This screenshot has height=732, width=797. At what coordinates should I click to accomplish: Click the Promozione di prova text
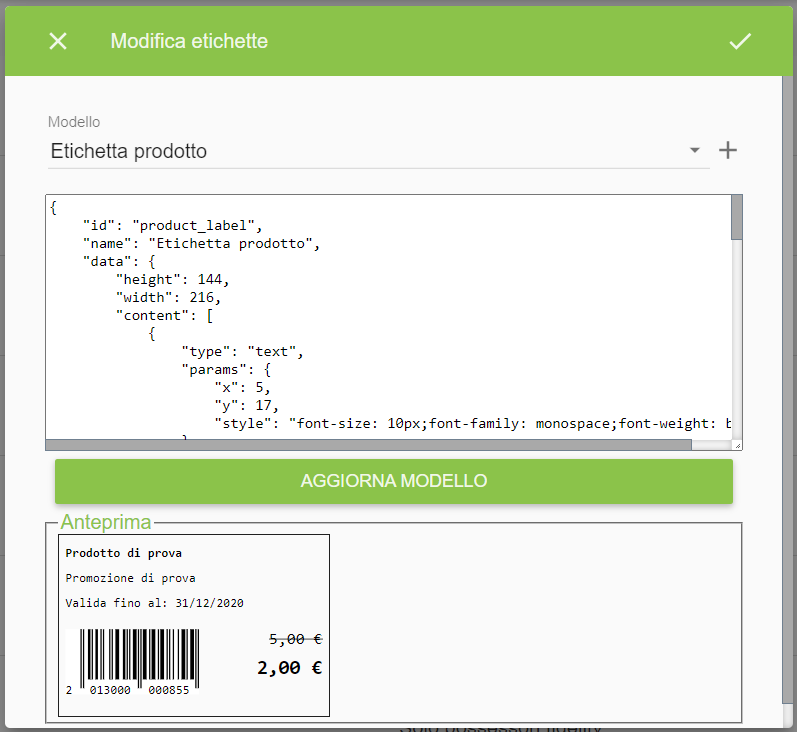tap(130, 578)
